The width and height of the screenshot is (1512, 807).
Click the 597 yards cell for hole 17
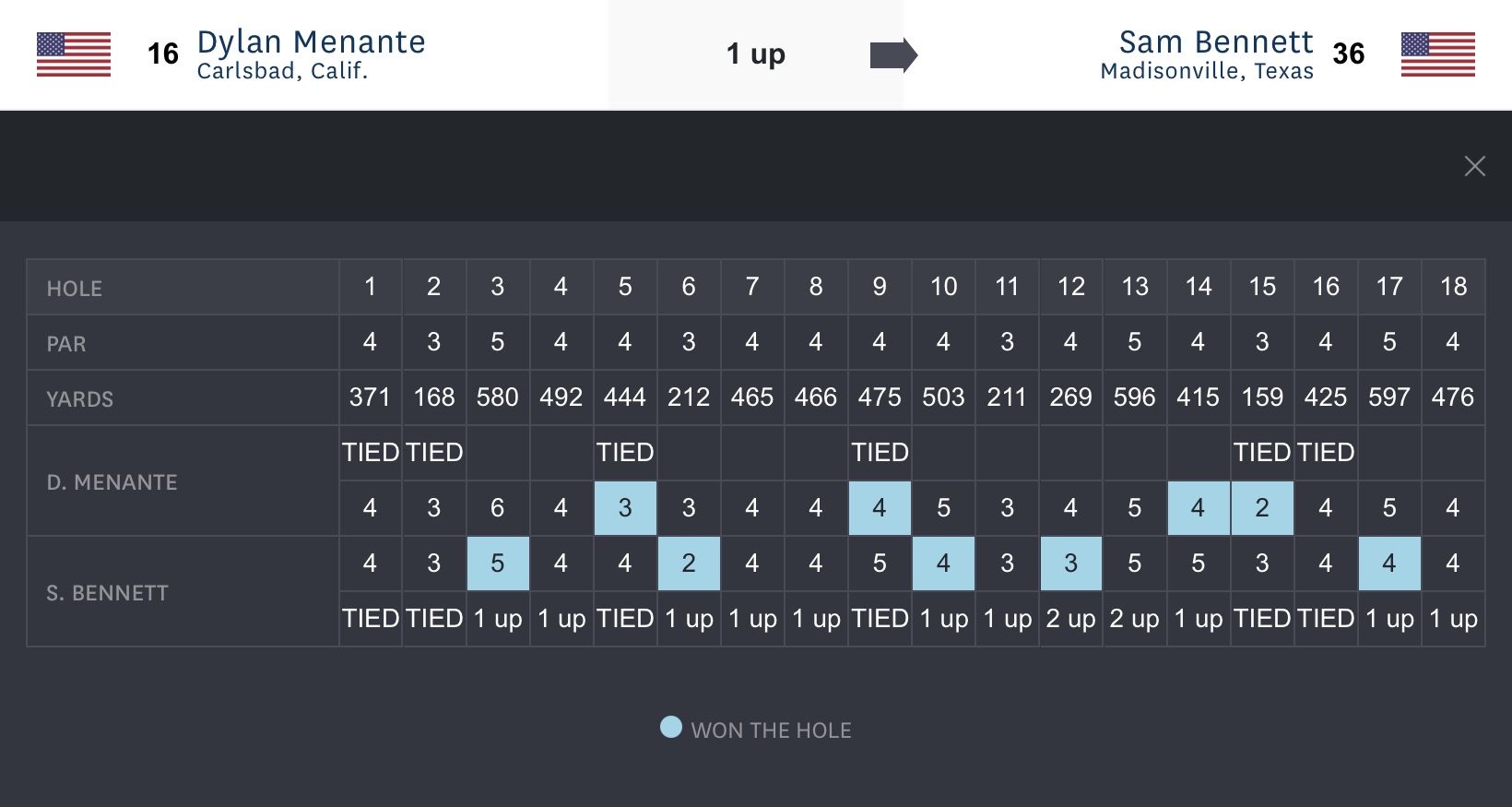click(1389, 398)
